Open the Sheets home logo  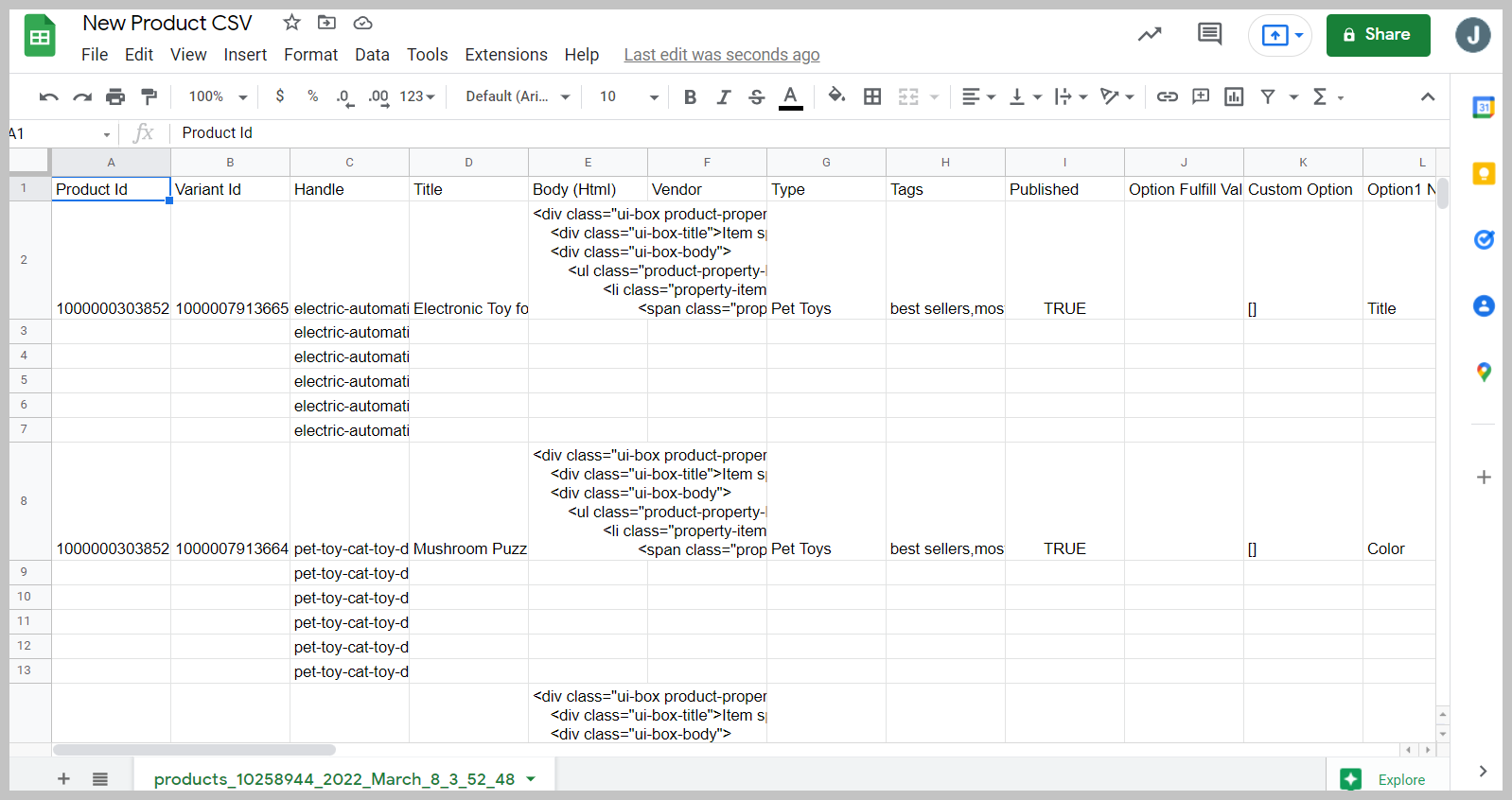click(40, 36)
